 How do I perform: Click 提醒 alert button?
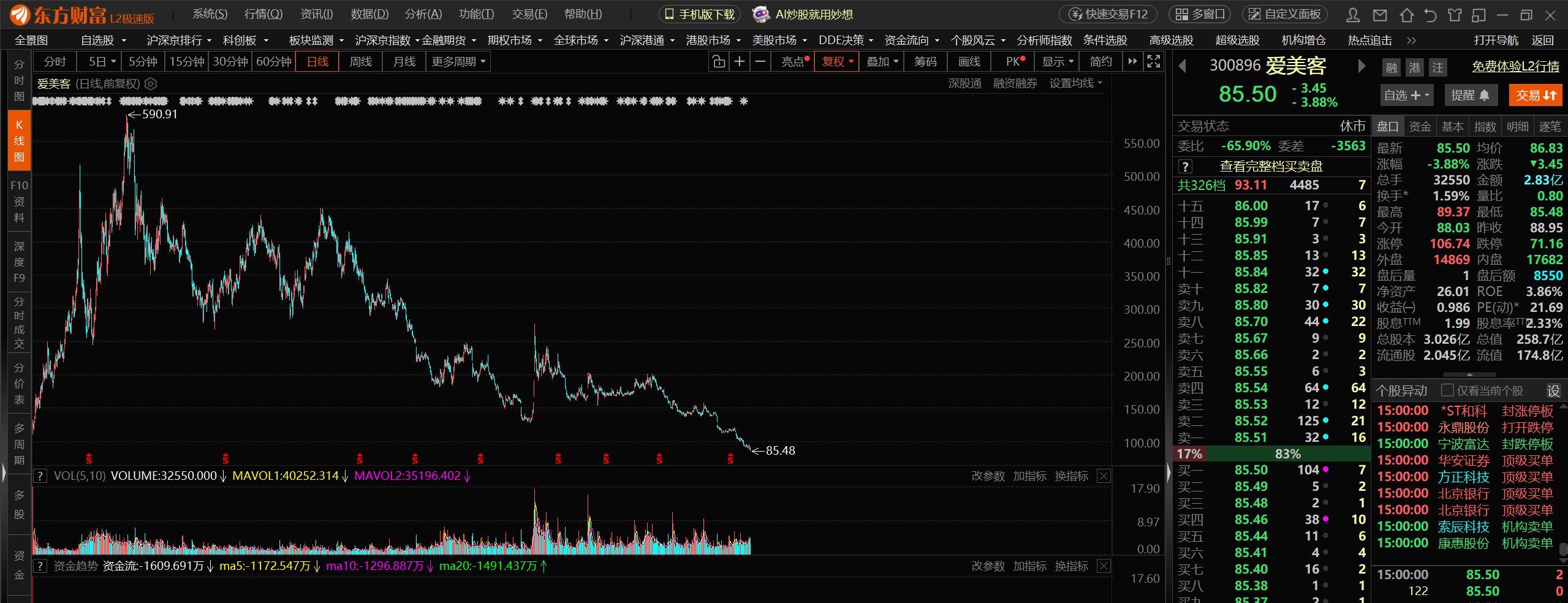tap(1470, 96)
